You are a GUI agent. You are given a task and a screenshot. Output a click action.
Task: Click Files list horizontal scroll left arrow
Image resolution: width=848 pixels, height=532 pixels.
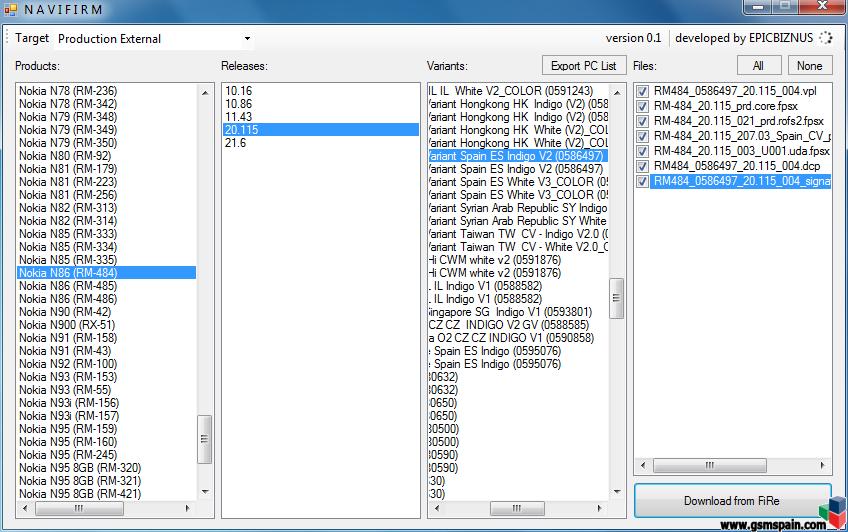tap(643, 465)
